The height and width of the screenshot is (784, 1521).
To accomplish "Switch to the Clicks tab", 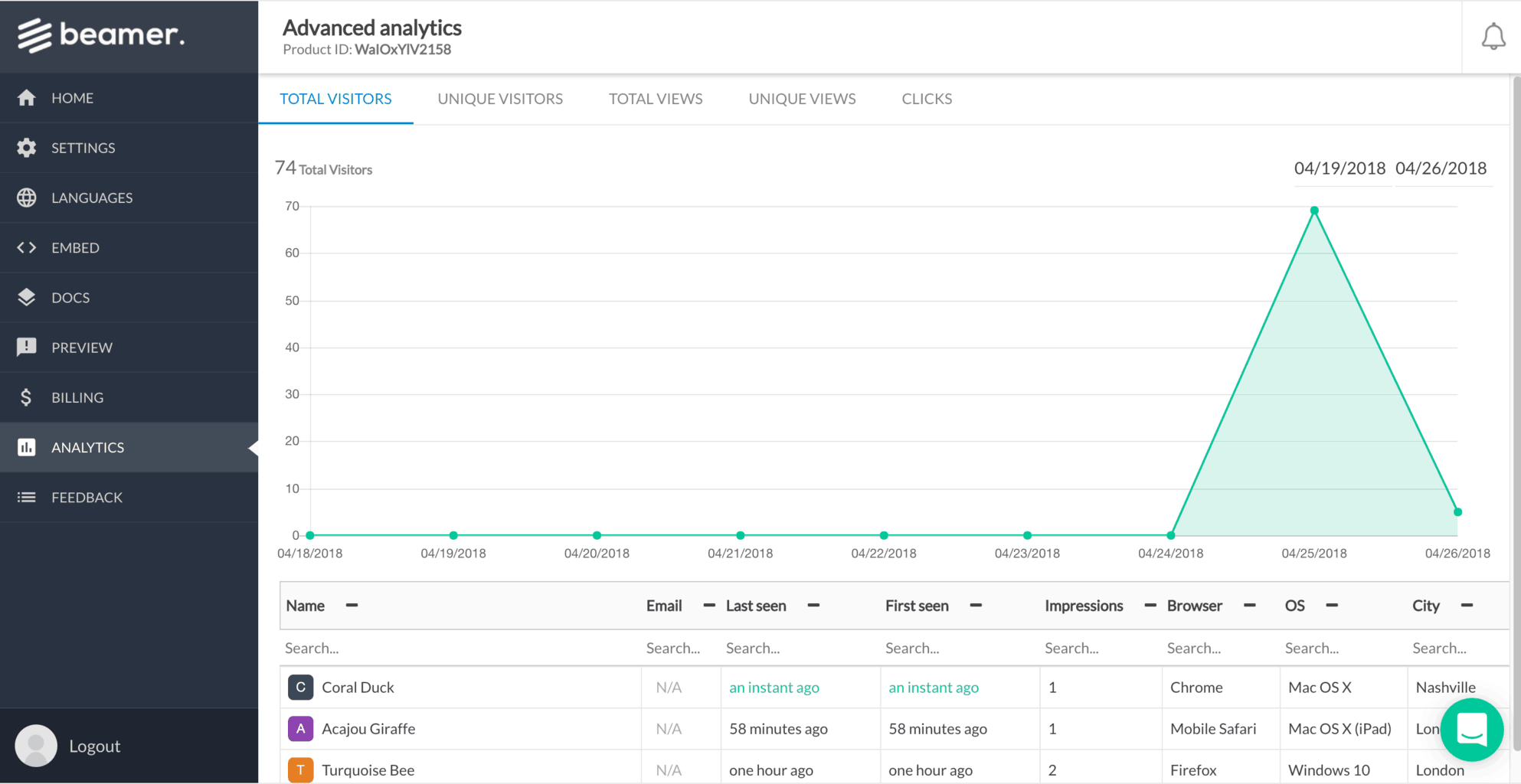I will pos(927,99).
